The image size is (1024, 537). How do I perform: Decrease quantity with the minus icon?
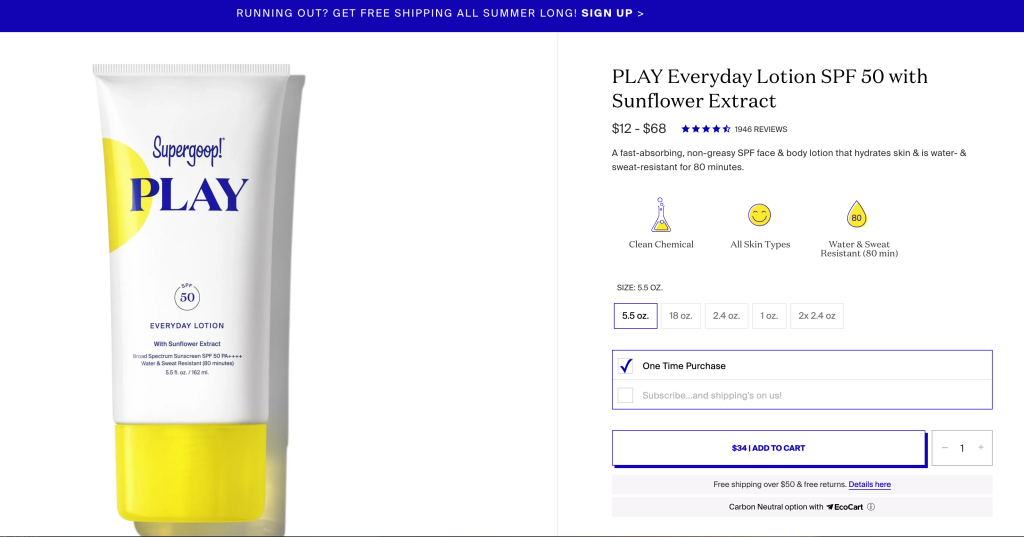point(944,448)
